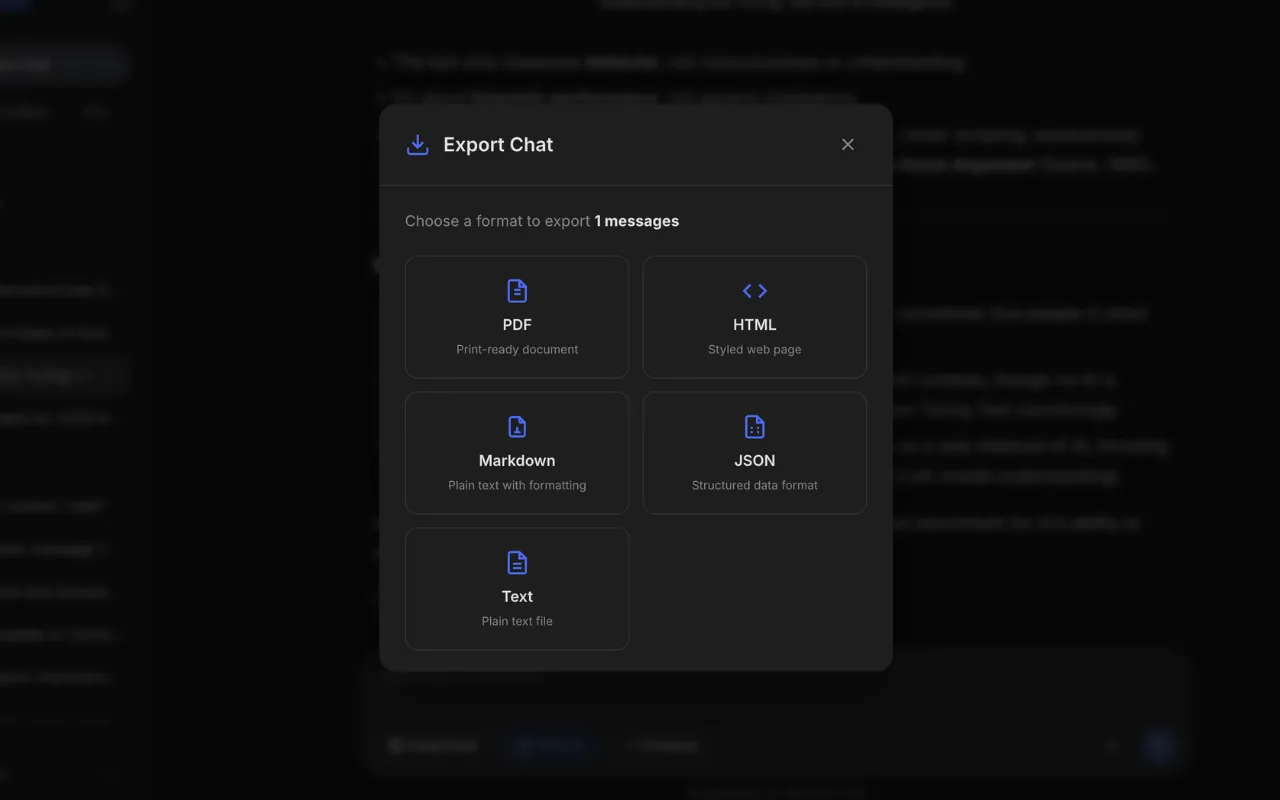1280x800 pixels.
Task: Click the 'Plain text with formatting' description
Action: tap(517, 486)
